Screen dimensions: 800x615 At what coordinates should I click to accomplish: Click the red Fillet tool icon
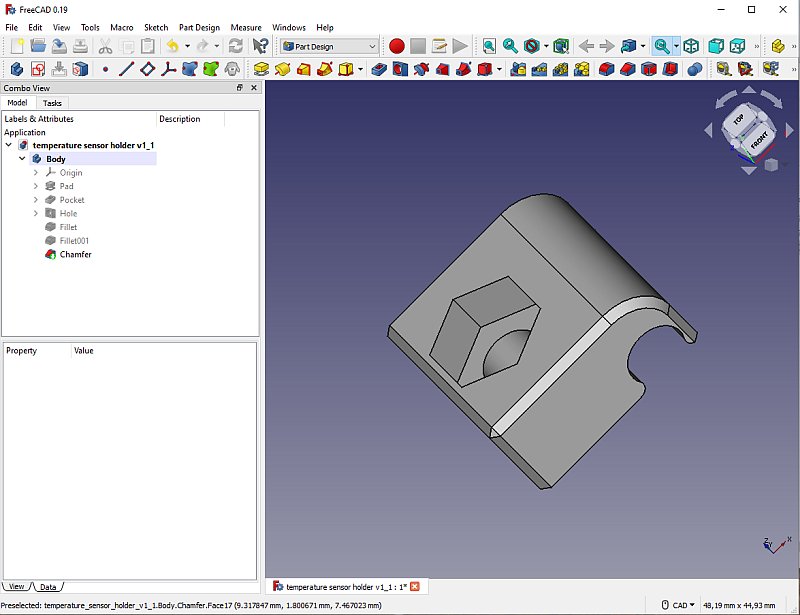point(607,69)
